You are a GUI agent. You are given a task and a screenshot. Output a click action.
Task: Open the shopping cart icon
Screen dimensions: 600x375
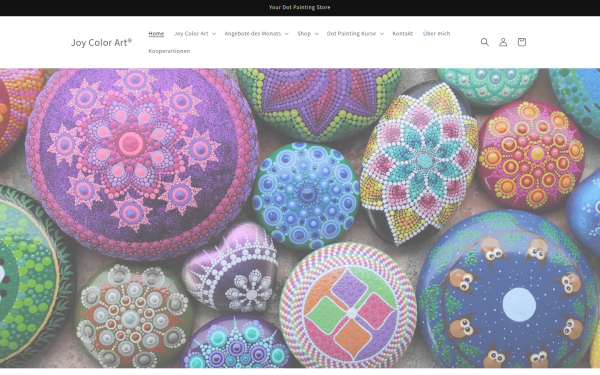522,42
